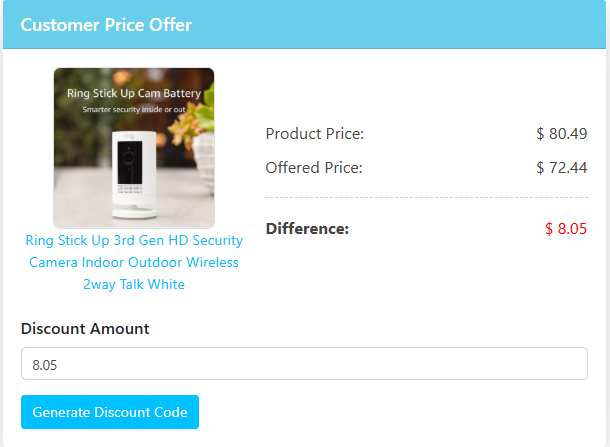Focus the Discount Amount input field
Viewport: 610px width, 447px height.
pyautogui.click(x=304, y=364)
